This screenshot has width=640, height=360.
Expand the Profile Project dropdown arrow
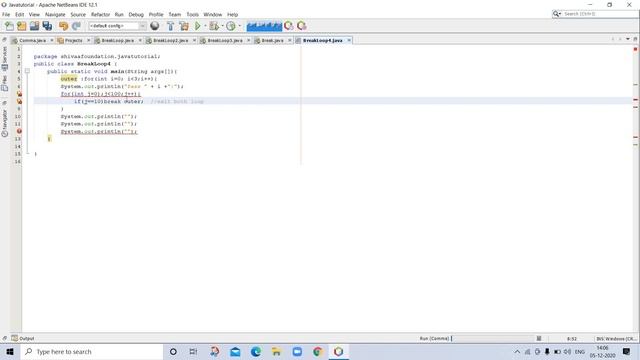pos(240,26)
